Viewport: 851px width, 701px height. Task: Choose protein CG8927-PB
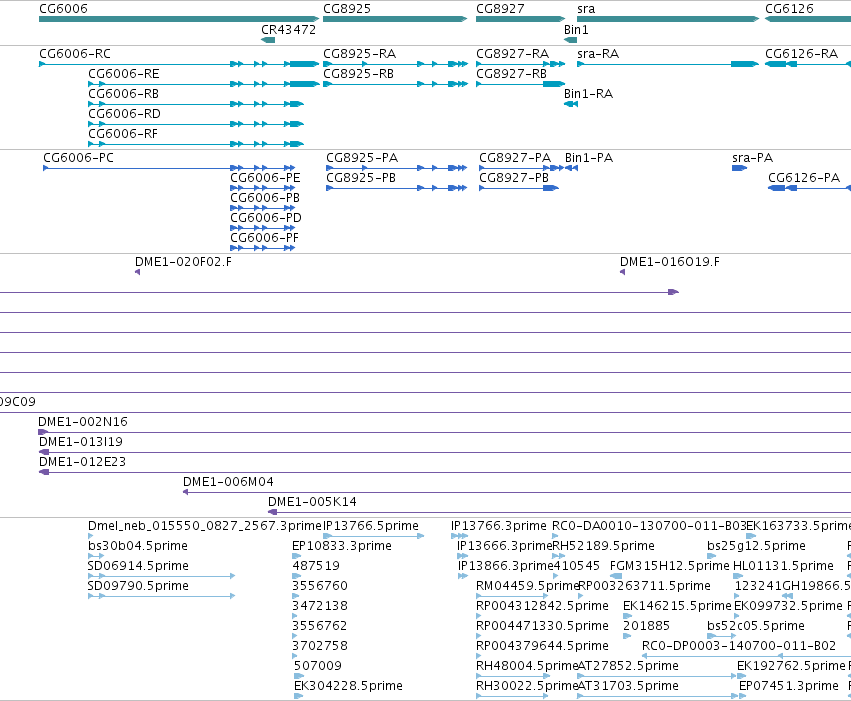(519, 188)
